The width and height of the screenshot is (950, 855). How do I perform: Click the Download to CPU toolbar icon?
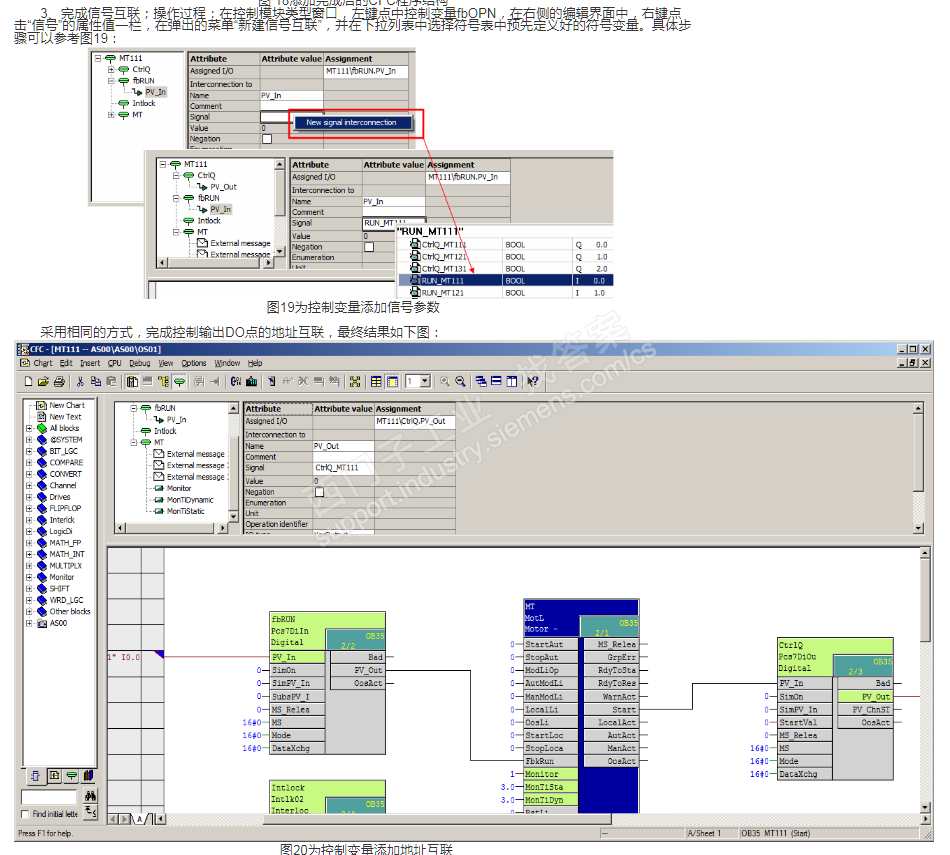point(251,382)
